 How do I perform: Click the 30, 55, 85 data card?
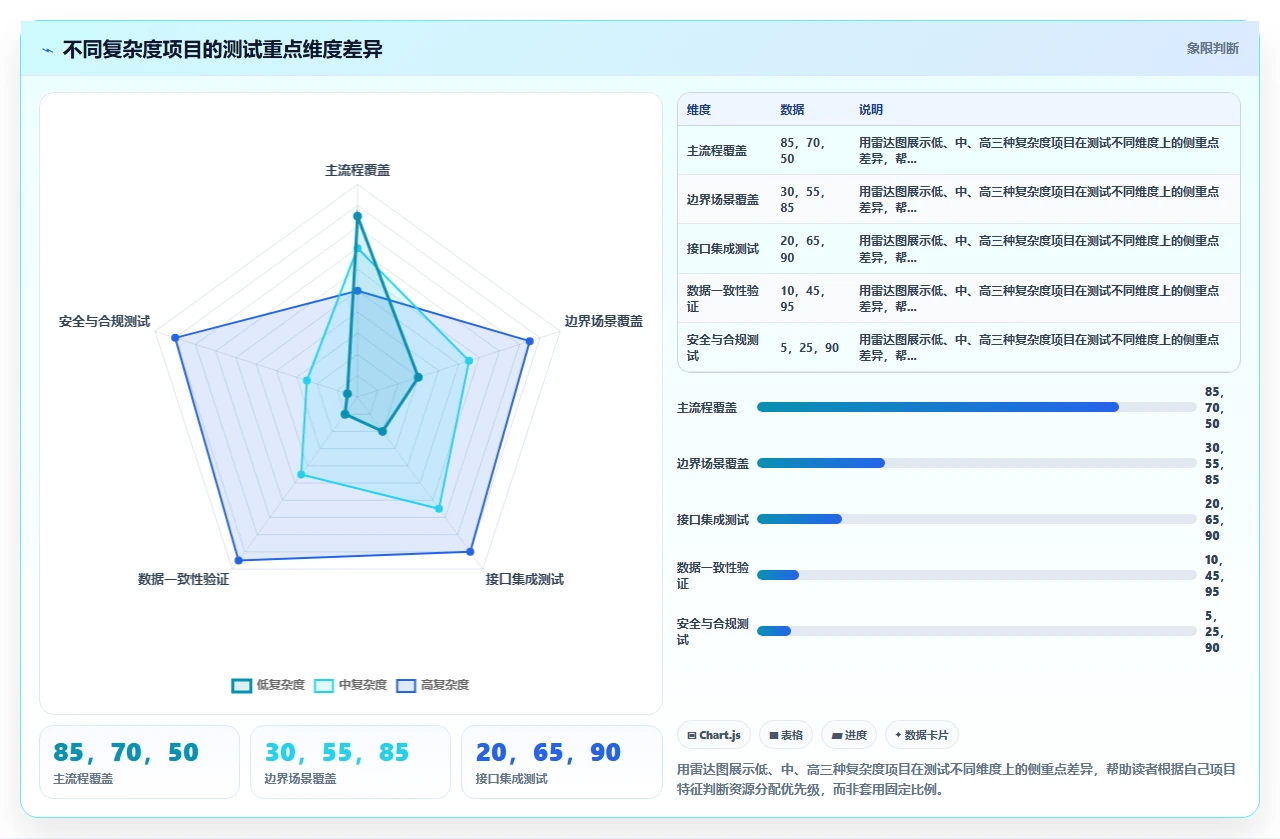[x=350, y=762]
